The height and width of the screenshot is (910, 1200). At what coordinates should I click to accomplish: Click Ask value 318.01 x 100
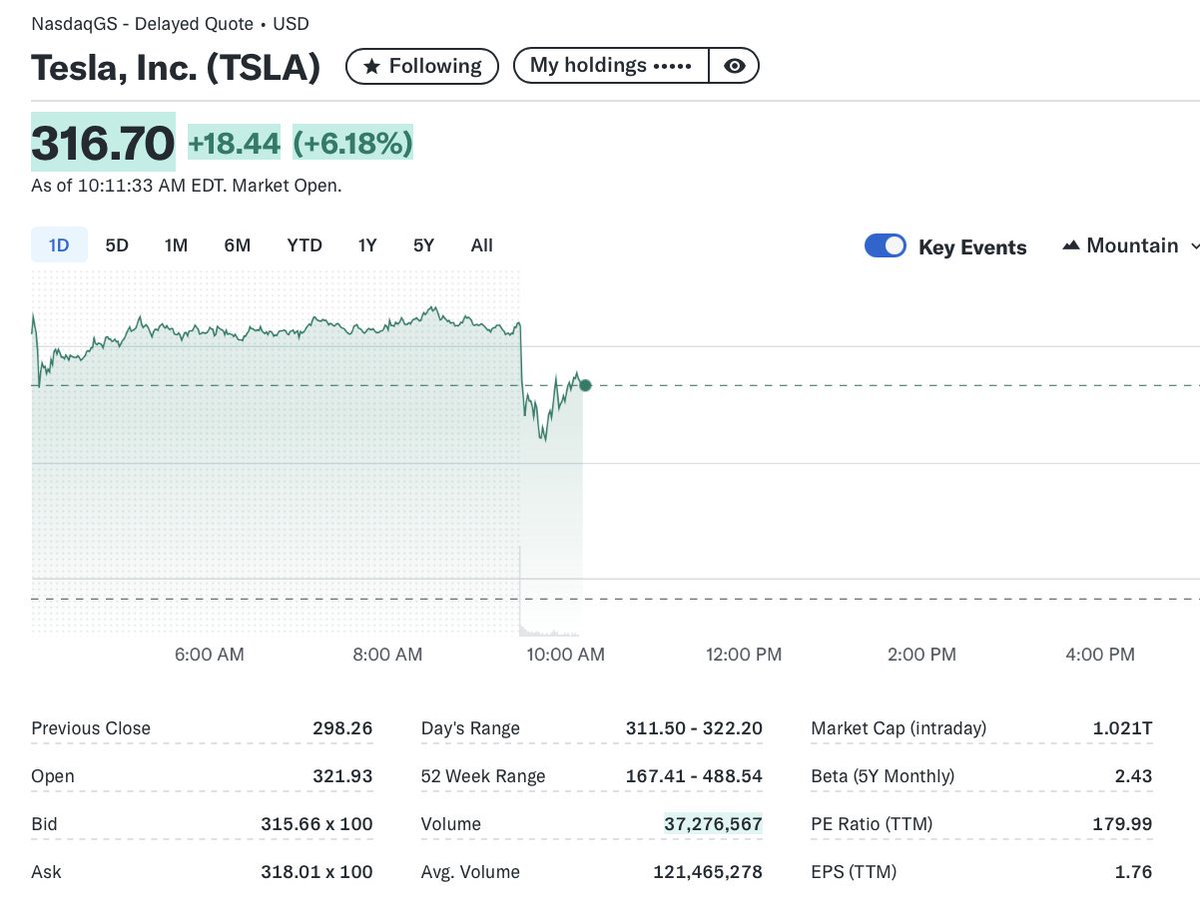(316, 872)
